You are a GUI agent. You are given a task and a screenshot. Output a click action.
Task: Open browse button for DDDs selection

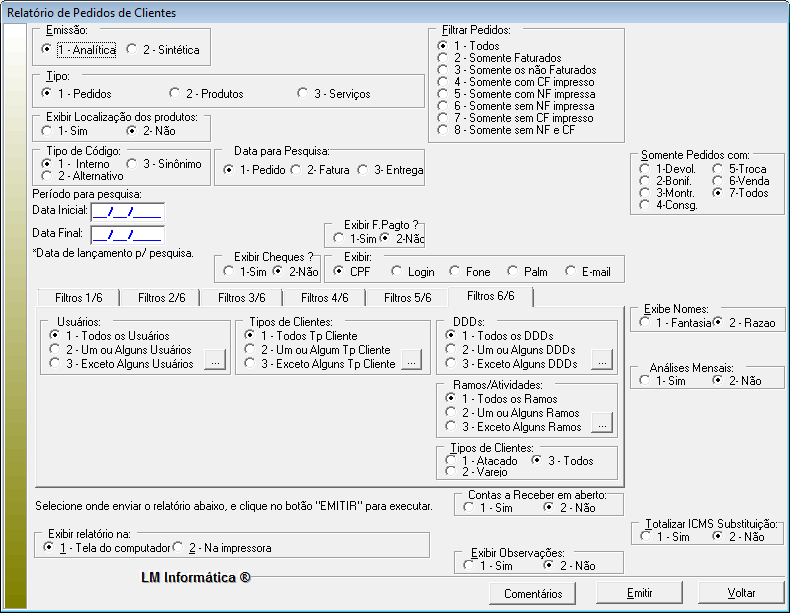click(x=600, y=359)
